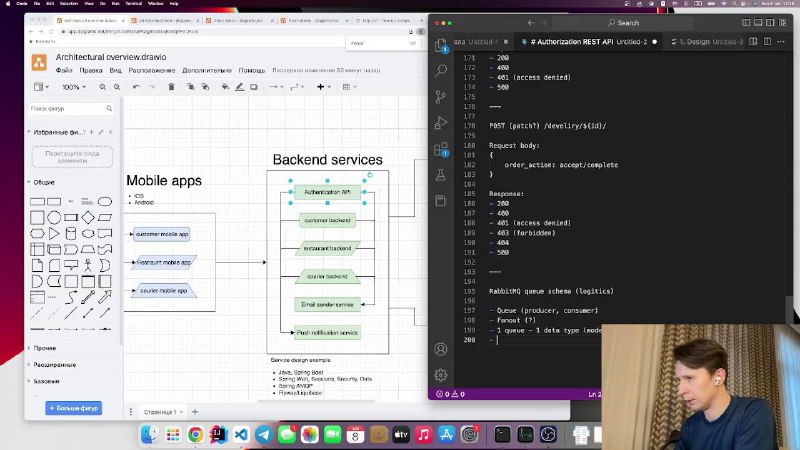Open Google Chrome from the Dock

pos(195,434)
